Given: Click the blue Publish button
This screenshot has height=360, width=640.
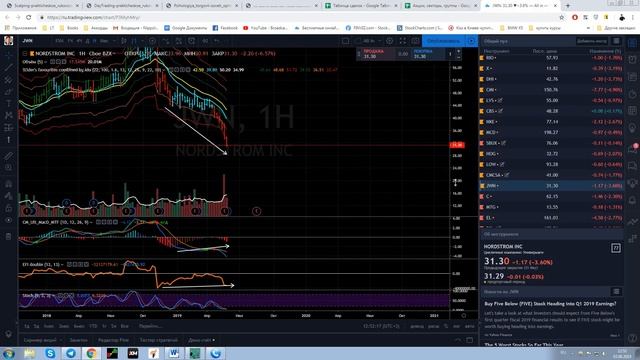Looking at the screenshot, I should pos(444,41).
